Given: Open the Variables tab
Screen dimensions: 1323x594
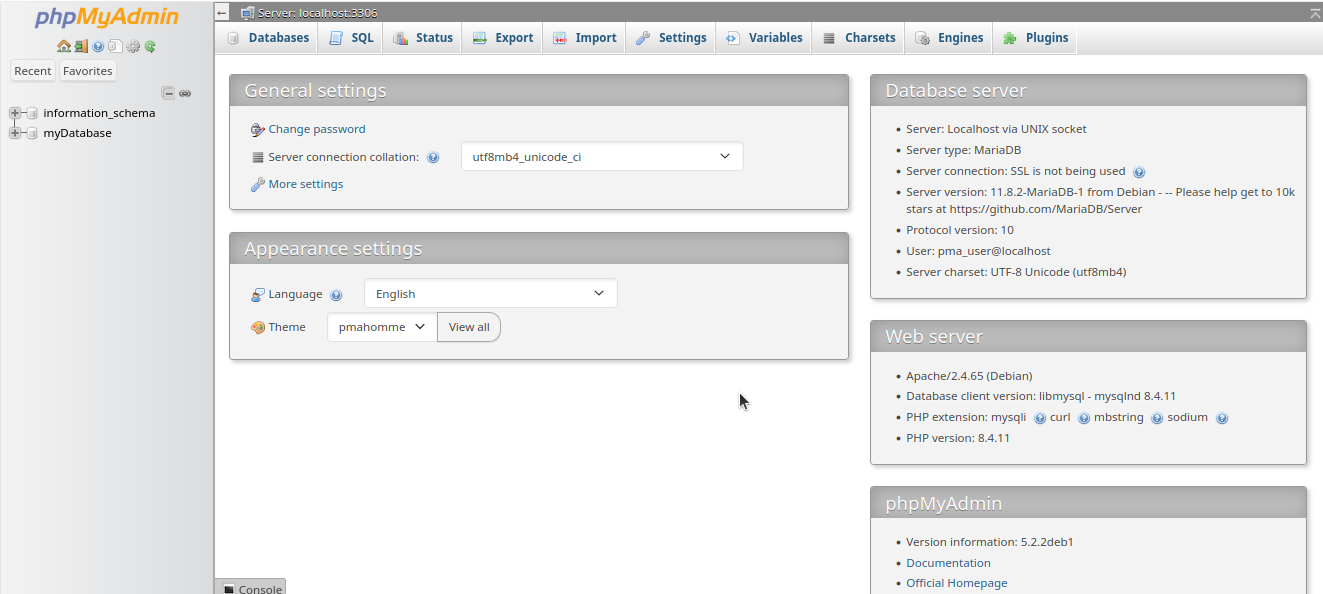Looking at the screenshot, I should (764, 38).
